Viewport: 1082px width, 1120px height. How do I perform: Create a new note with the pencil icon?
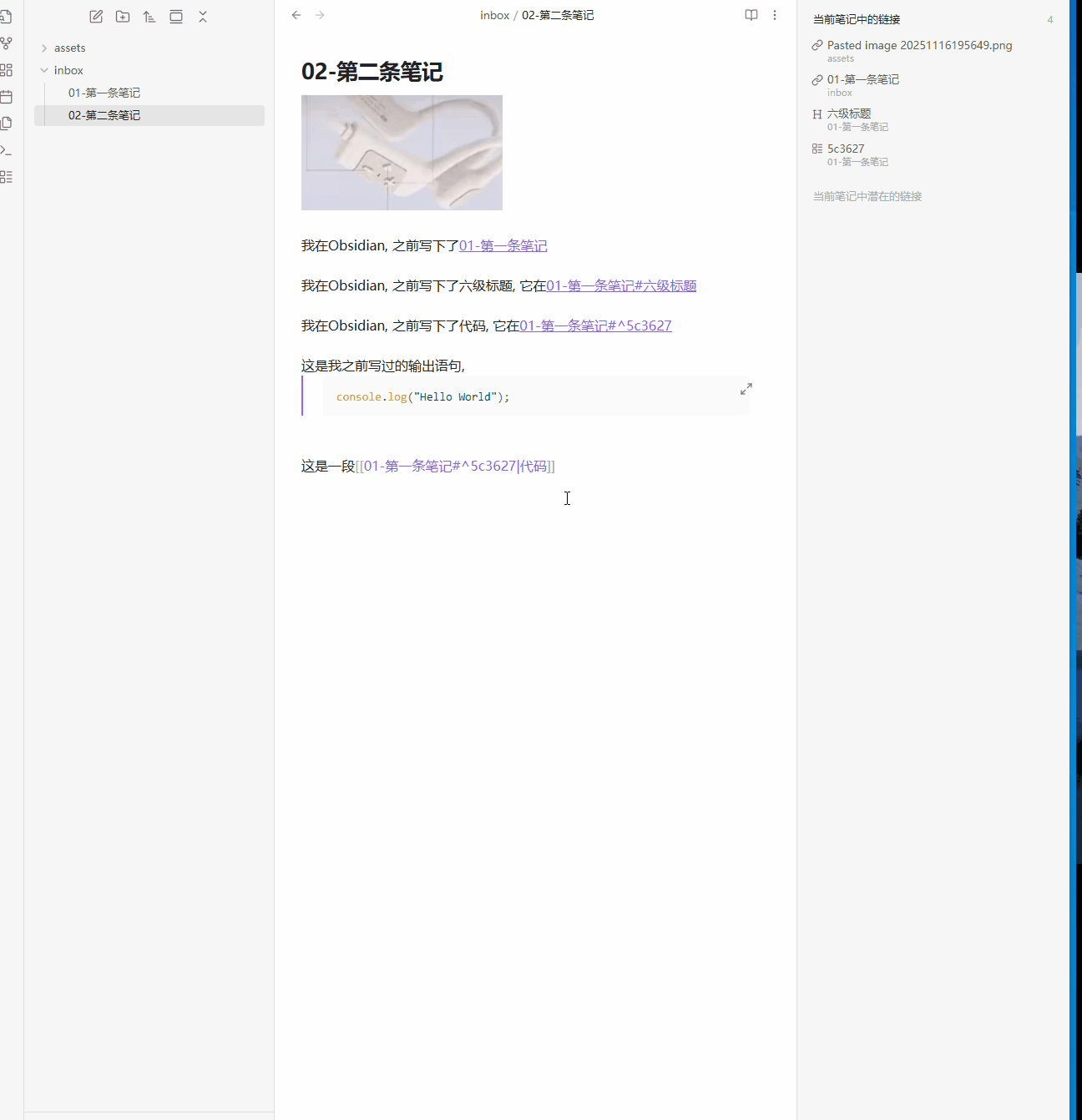coord(96,17)
